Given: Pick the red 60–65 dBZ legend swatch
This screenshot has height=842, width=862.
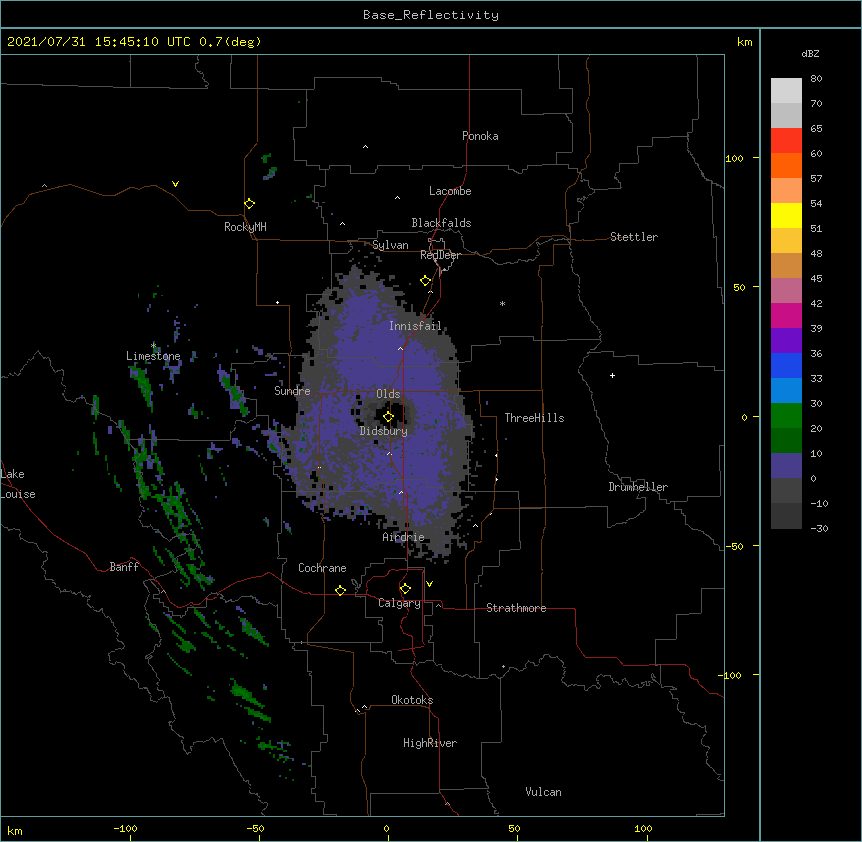Looking at the screenshot, I should [786, 140].
